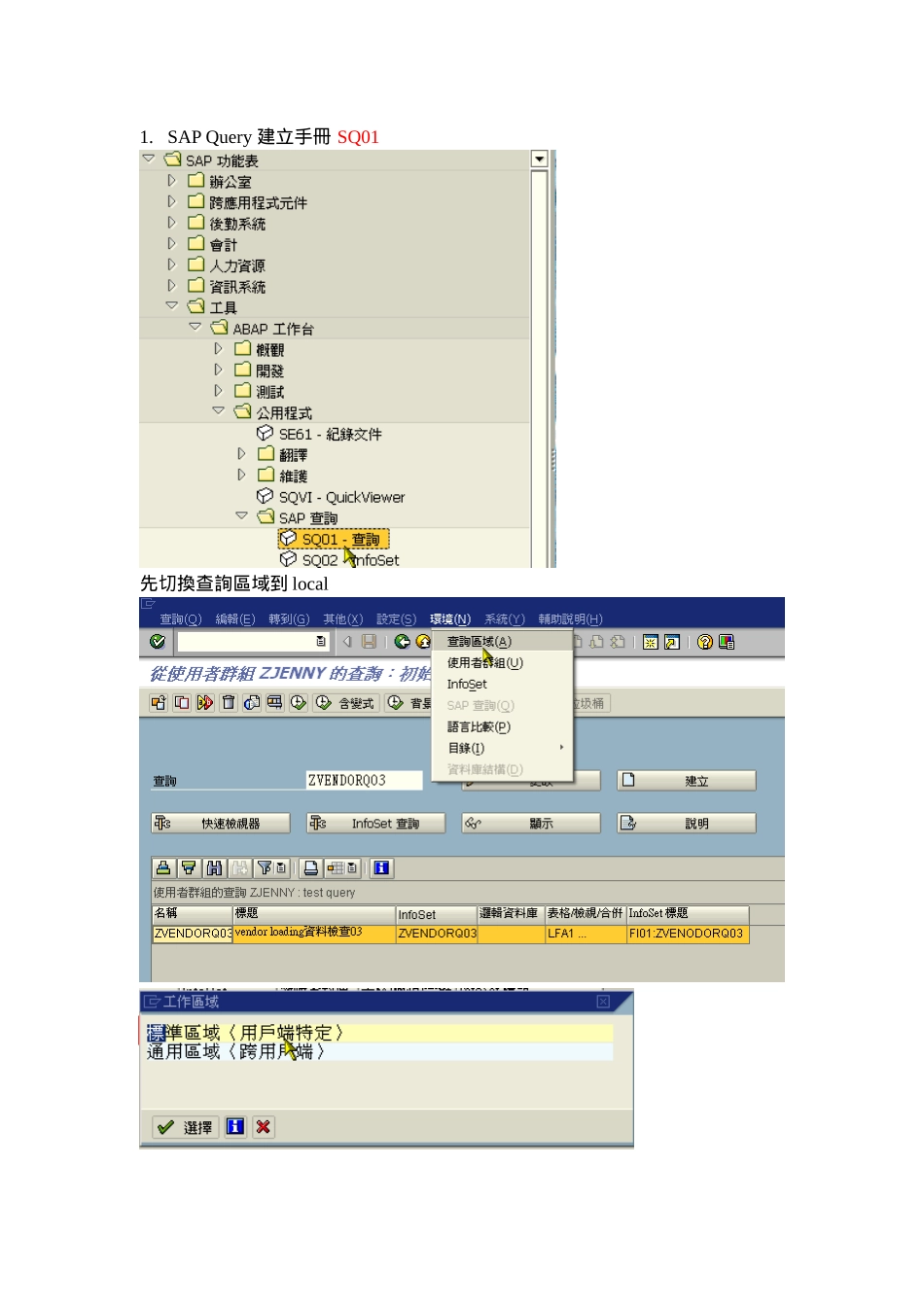Expand the 後勤系統 folder
This screenshot has width=924, height=1307.
tap(172, 223)
